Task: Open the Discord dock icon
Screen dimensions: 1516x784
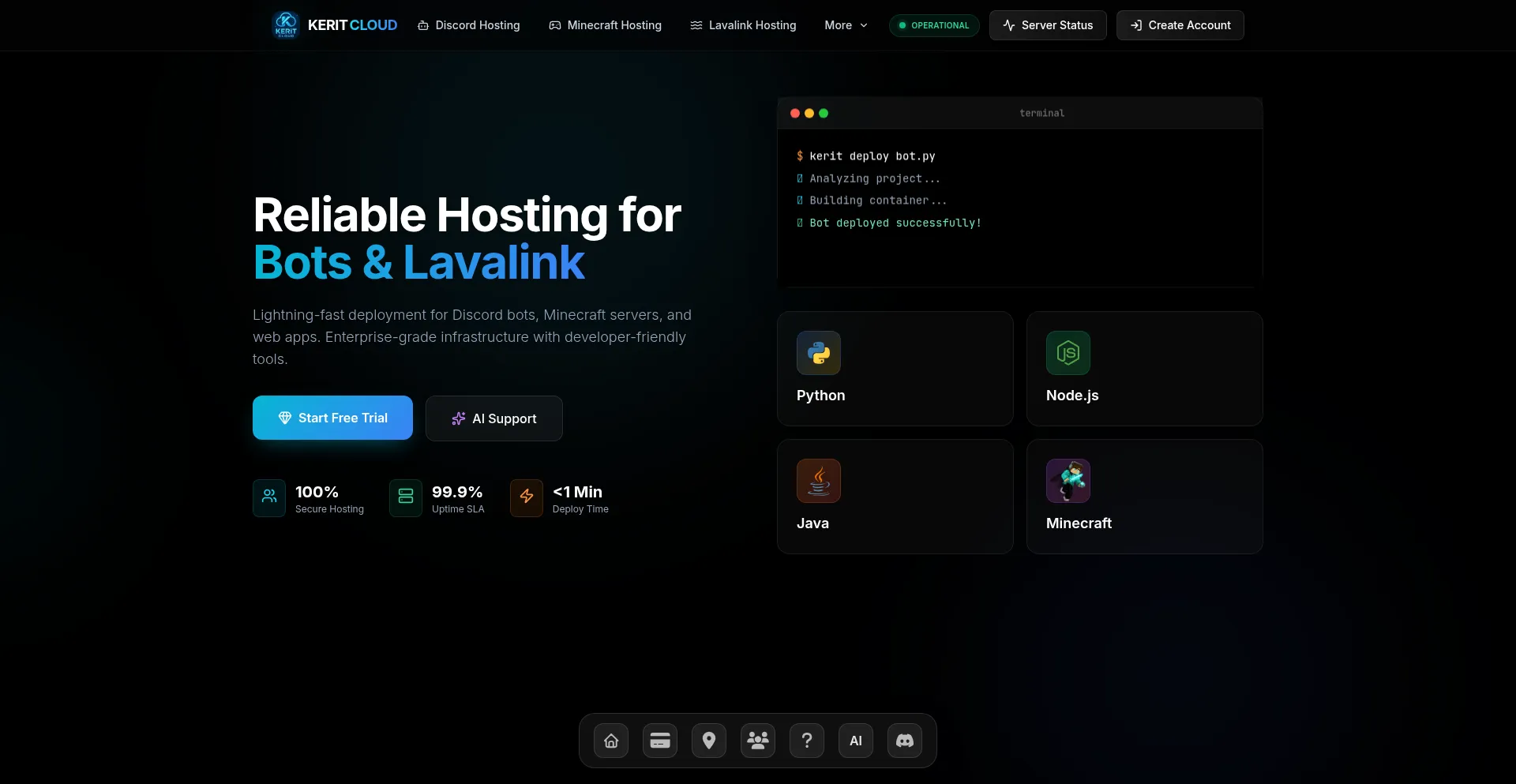Action: click(x=905, y=741)
